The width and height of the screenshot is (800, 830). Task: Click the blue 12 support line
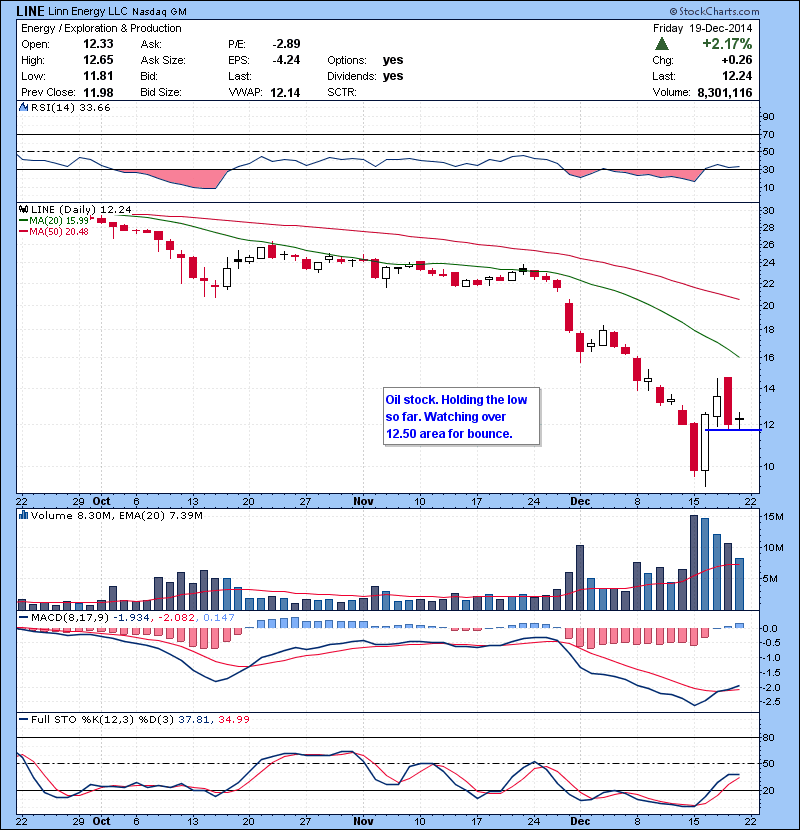click(x=733, y=430)
